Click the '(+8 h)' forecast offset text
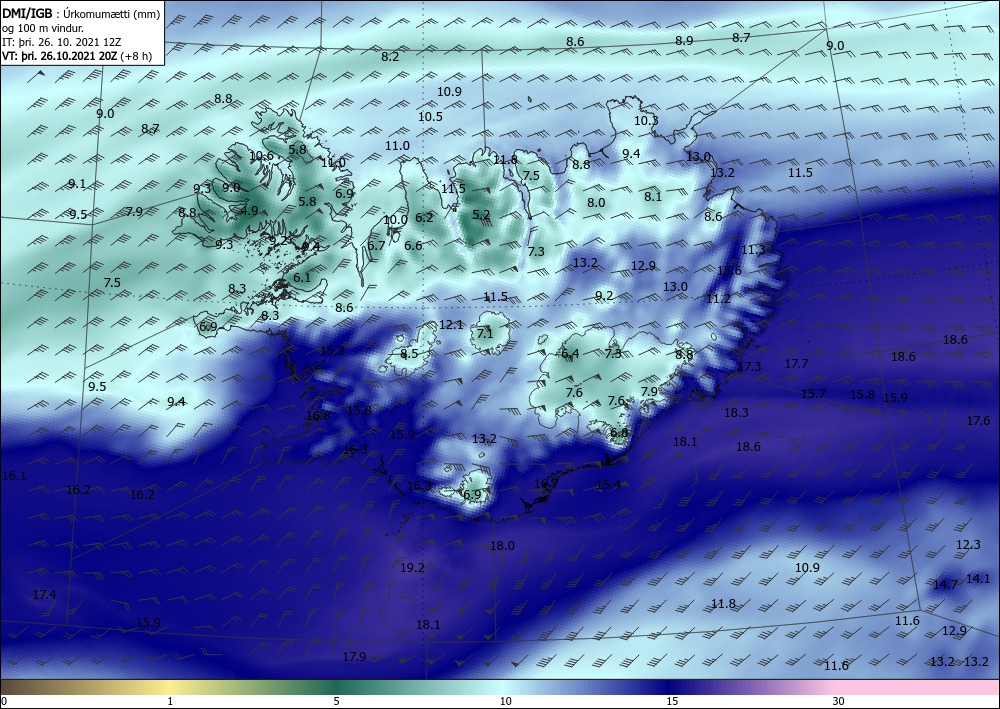The image size is (1000, 709). coord(136,55)
